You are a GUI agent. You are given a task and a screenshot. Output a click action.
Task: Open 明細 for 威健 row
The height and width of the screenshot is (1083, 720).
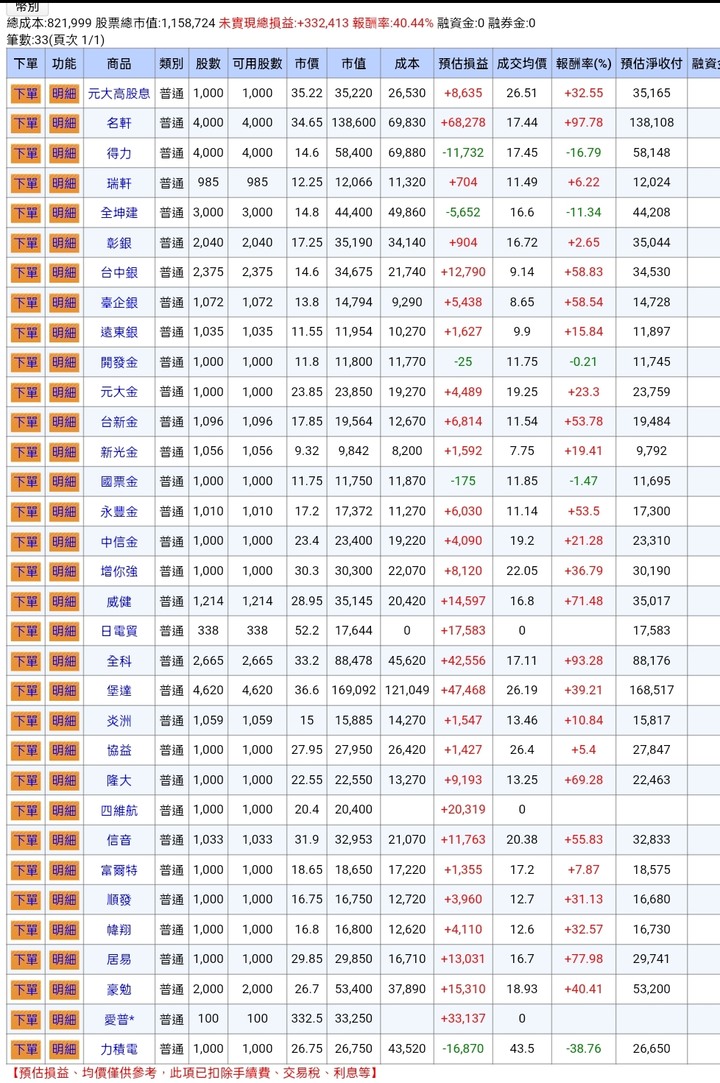tap(64, 602)
